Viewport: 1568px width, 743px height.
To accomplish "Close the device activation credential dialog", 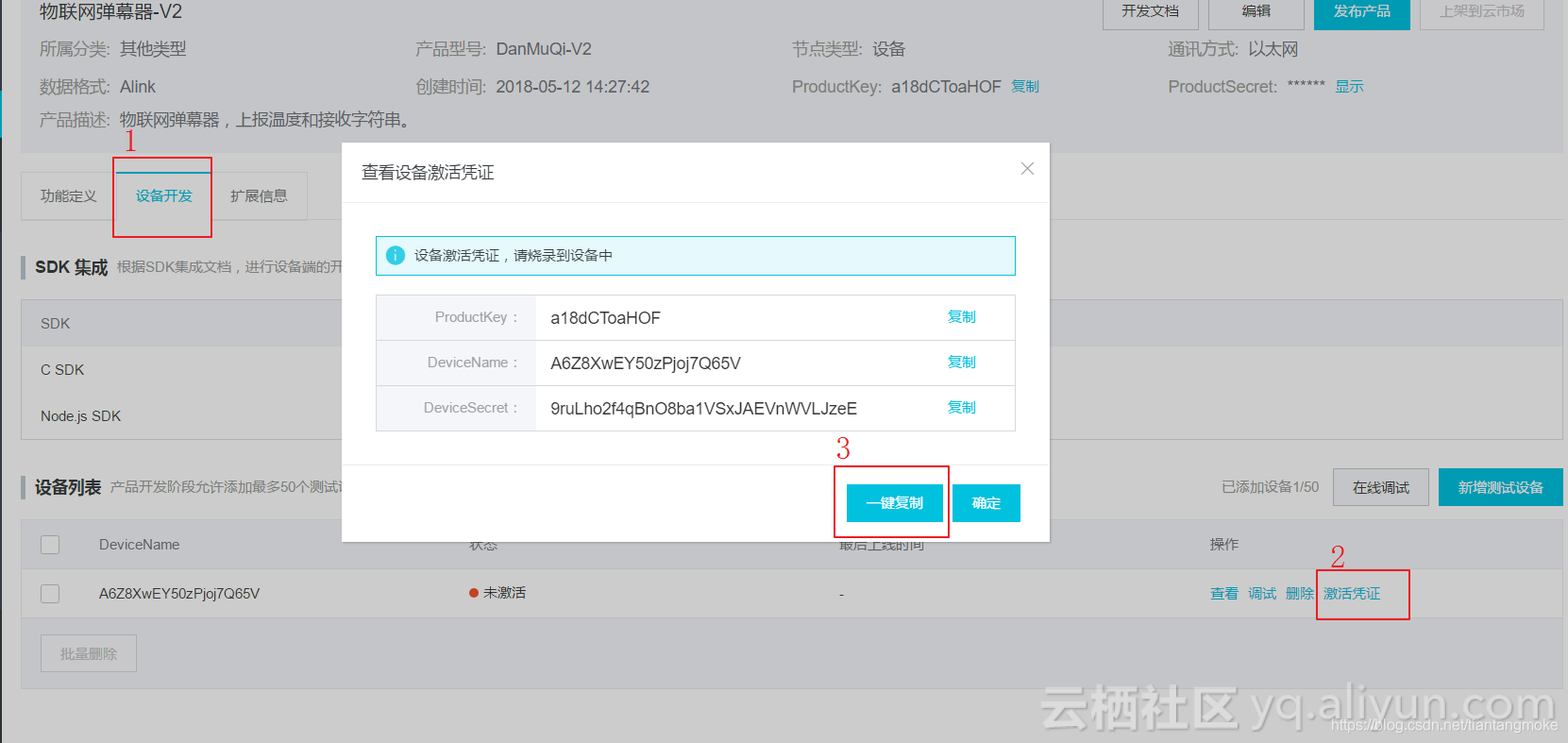I will [x=1027, y=169].
